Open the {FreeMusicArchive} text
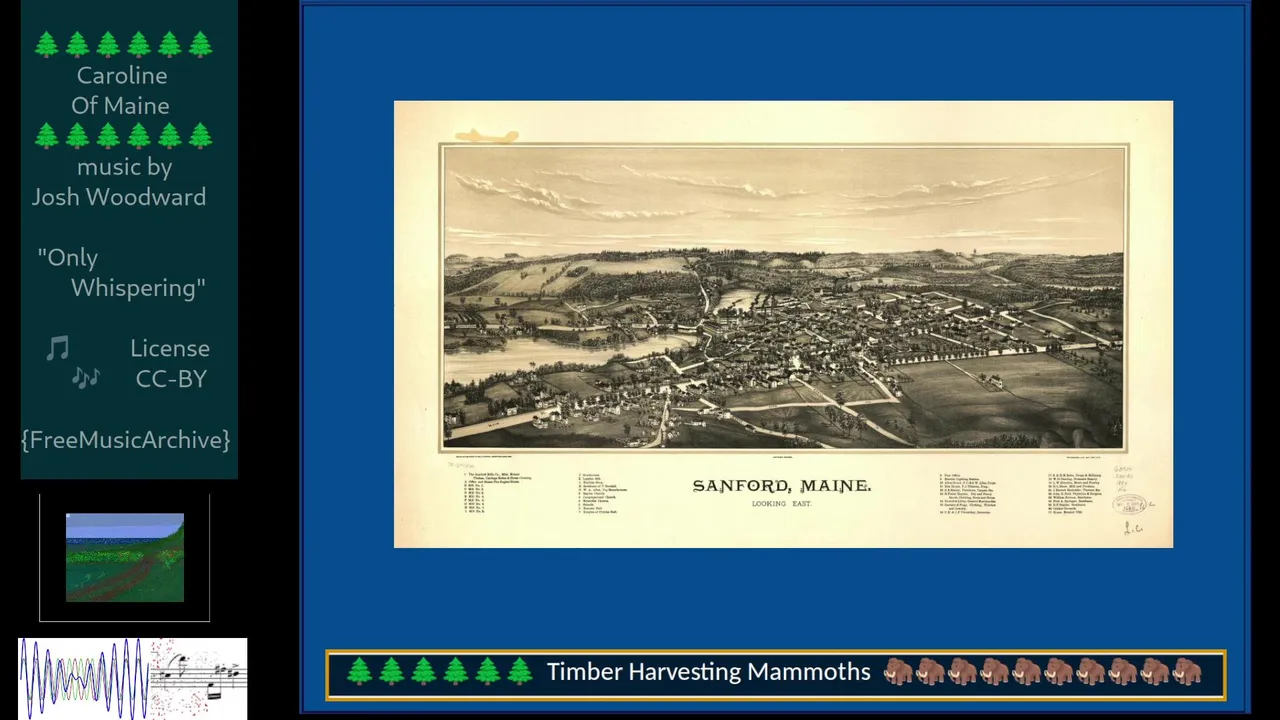The width and height of the screenshot is (1280, 720). click(126, 440)
